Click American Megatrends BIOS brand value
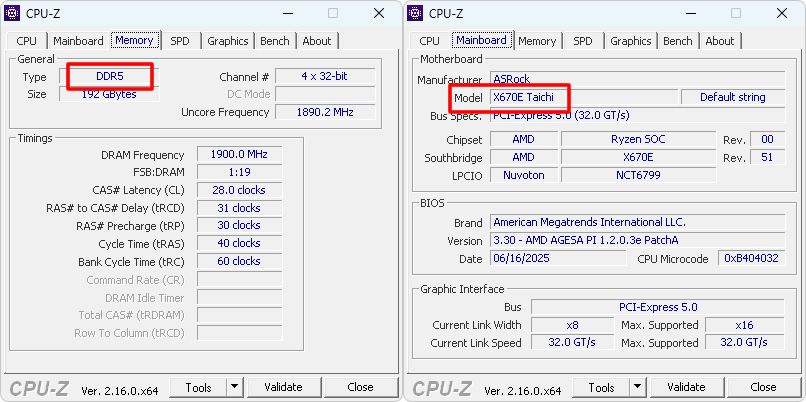The image size is (806, 402). tap(637, 222)
